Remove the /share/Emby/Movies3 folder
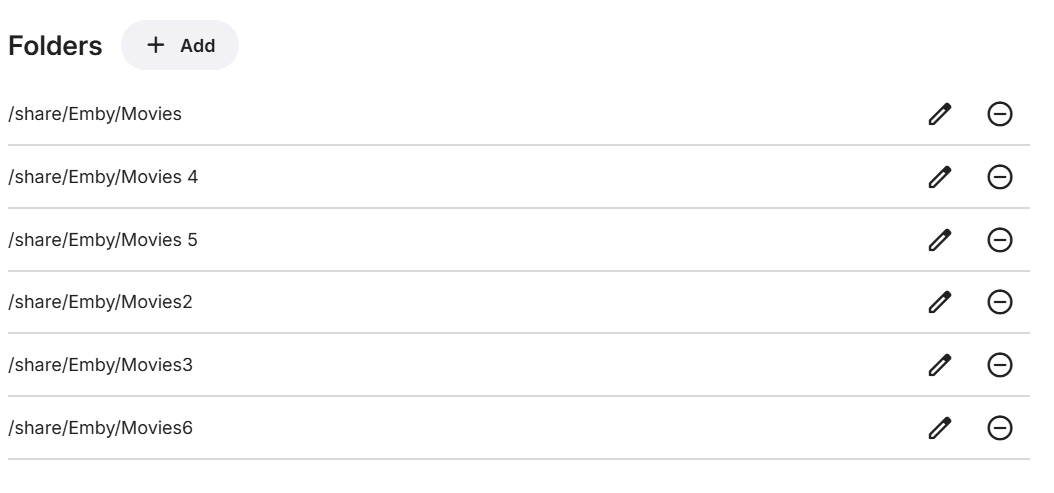This screenshot has width=1054, height=493. pos(999,365)
